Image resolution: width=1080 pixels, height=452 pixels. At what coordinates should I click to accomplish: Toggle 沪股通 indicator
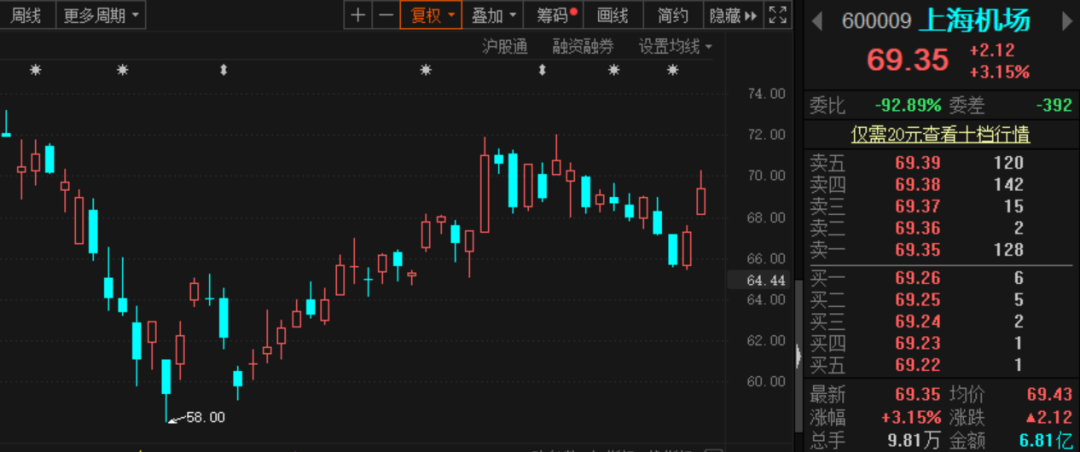(504, 47)
